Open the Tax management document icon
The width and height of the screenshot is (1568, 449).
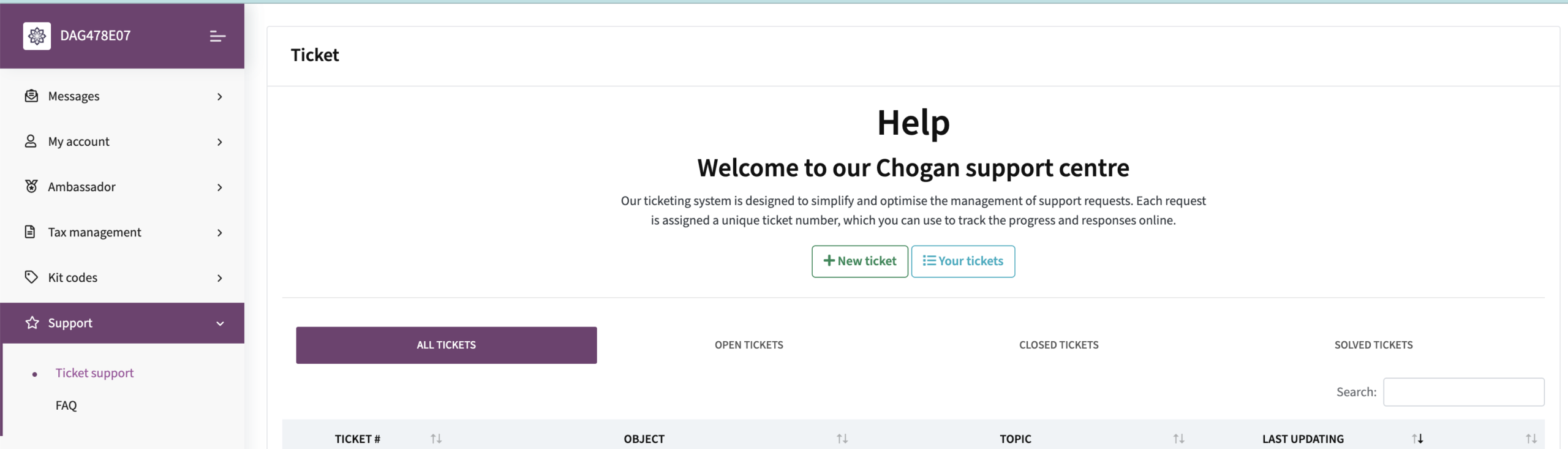(31, 232)
